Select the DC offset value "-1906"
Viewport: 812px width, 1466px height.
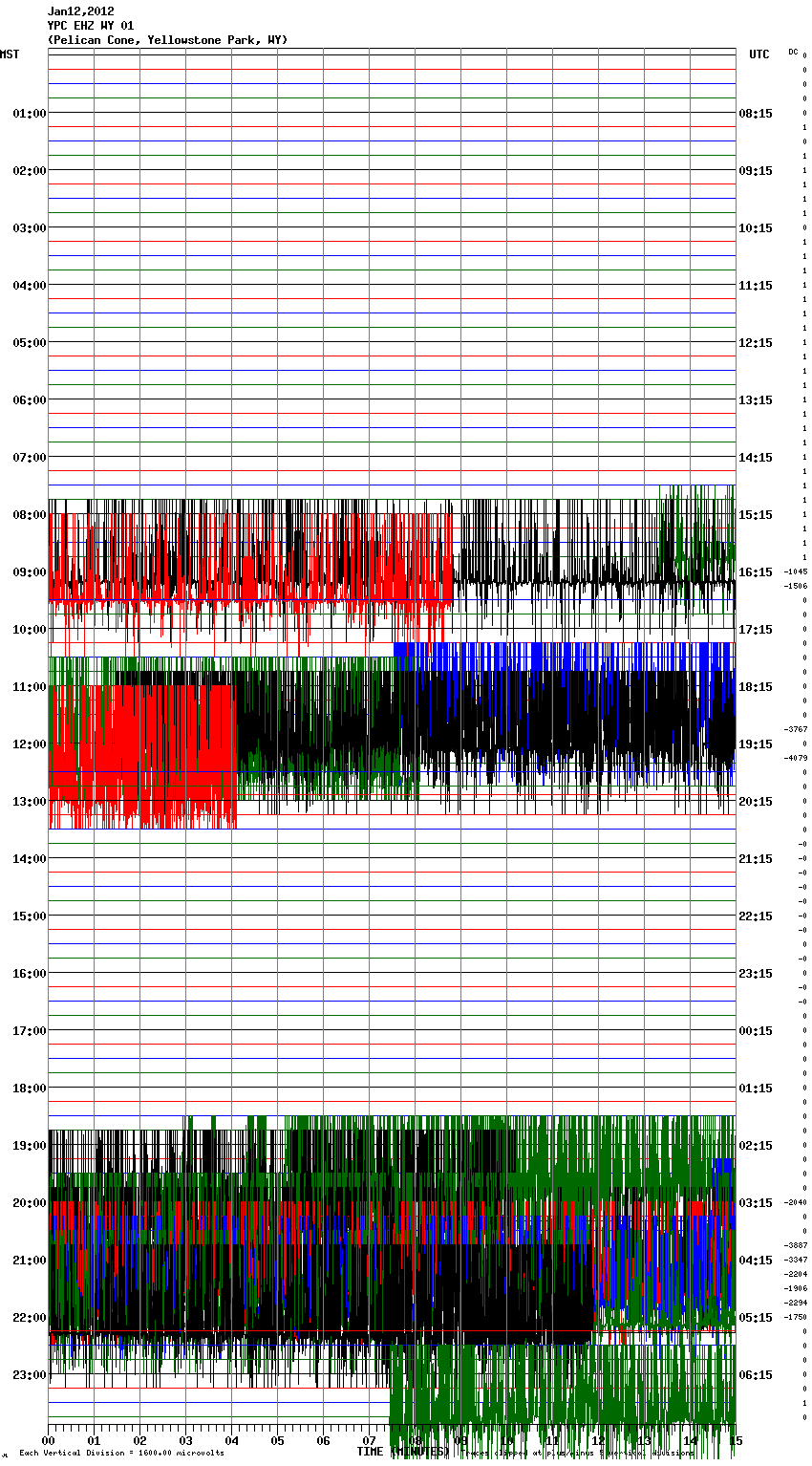click(x=796, y=1288)
